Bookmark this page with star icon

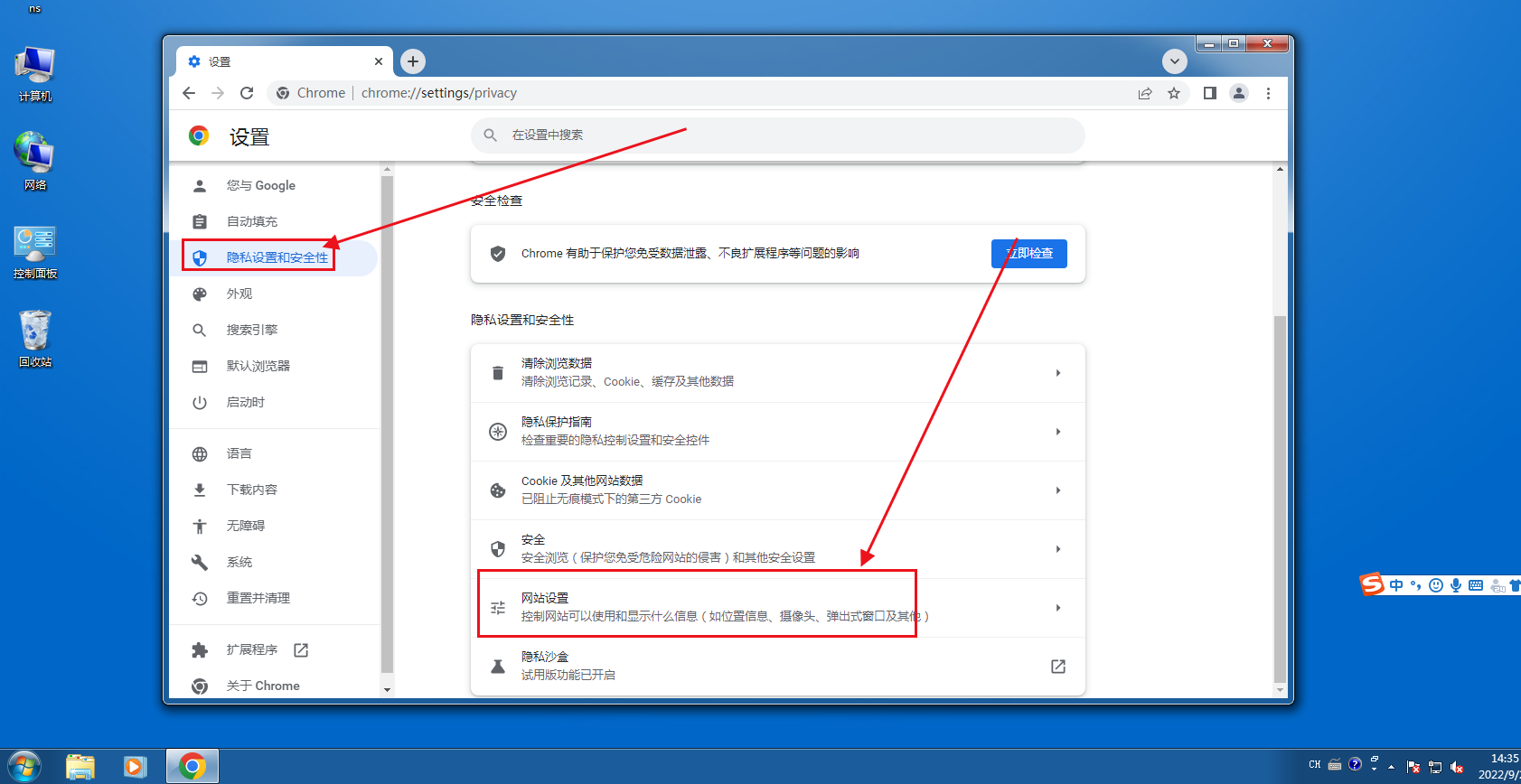click(x=1174, y=93)
